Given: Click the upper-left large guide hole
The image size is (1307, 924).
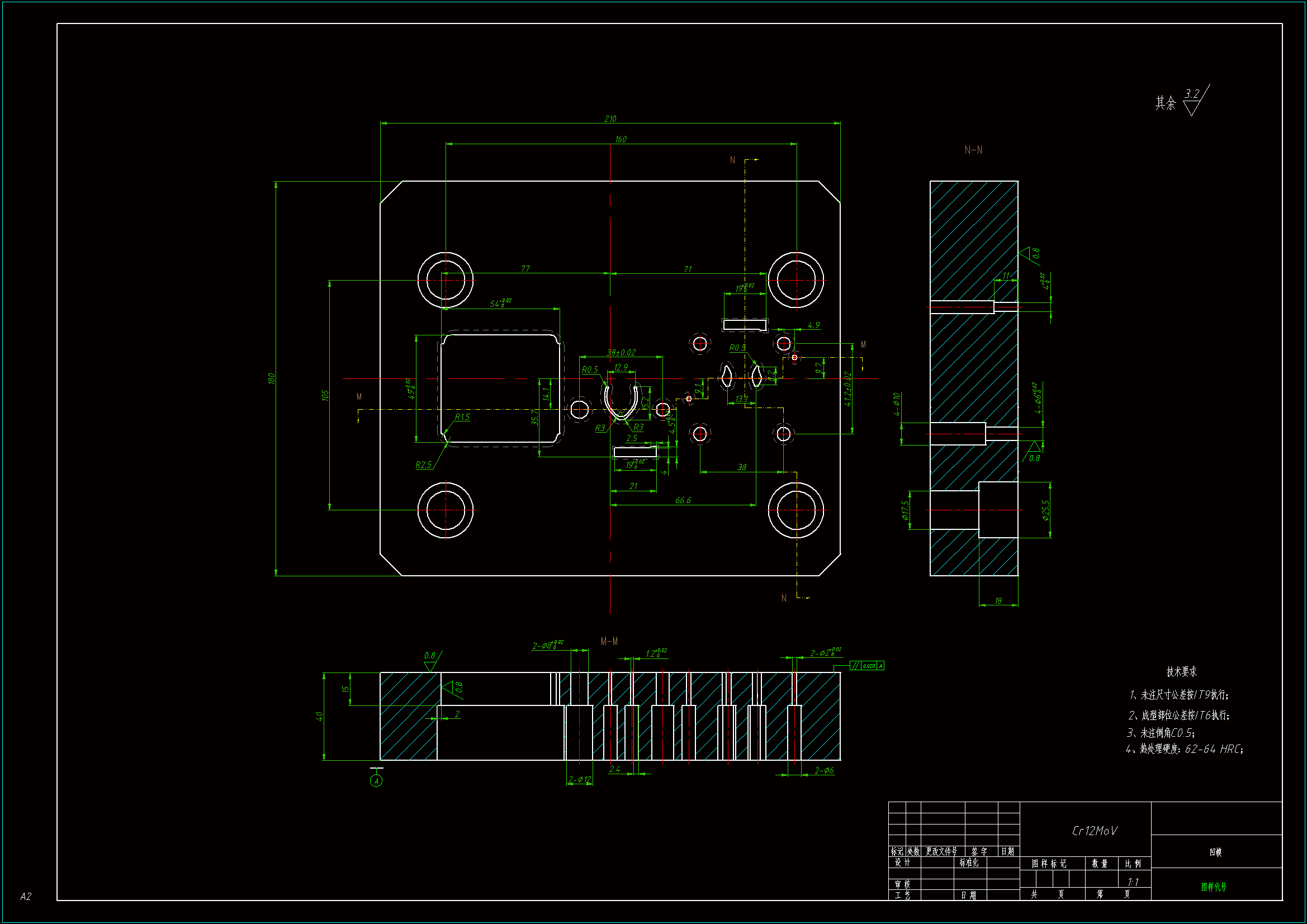Looking at the screenshot, I should (x=445, y=280).
